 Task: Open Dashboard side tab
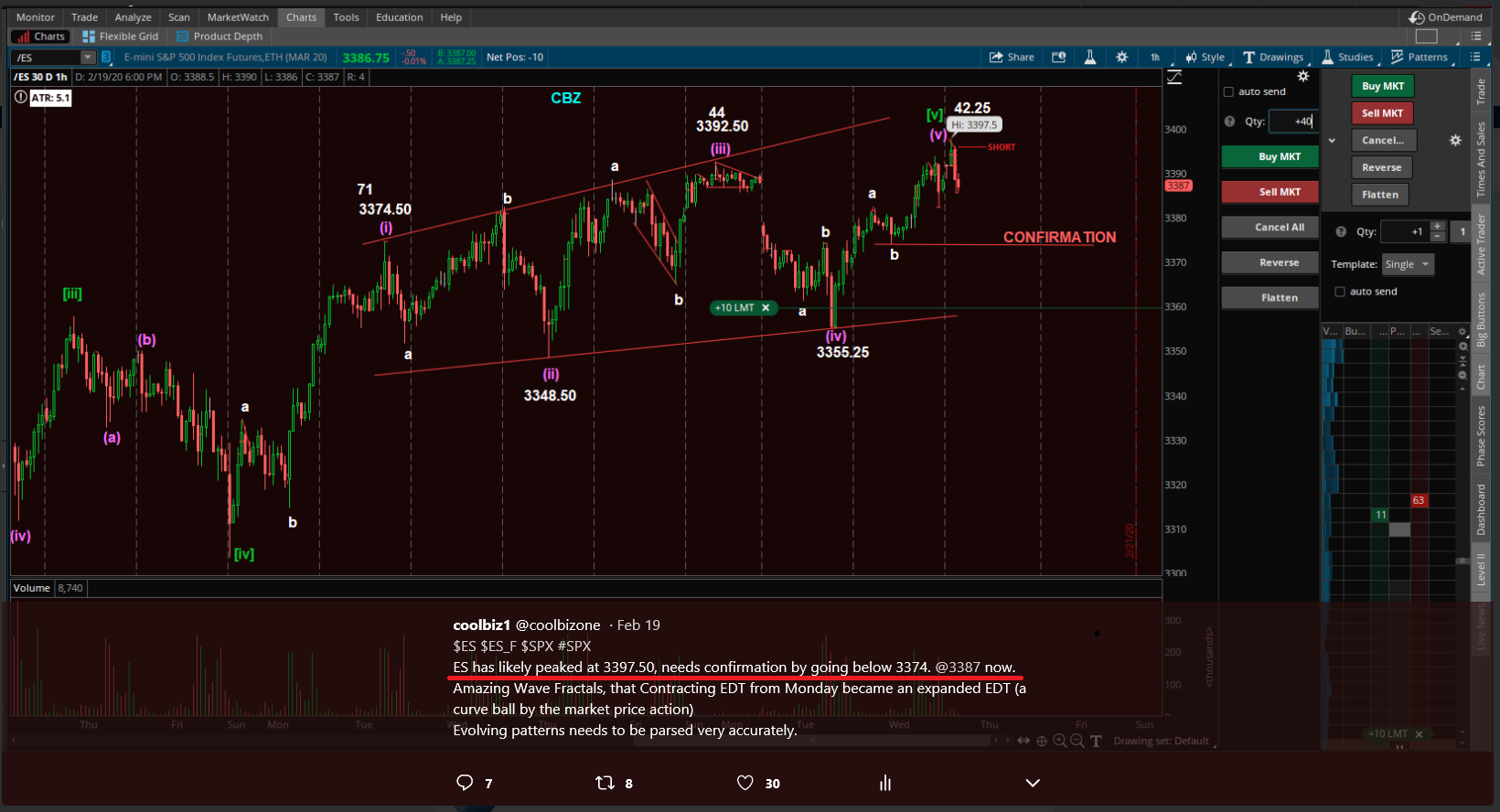pos(1482,510)
